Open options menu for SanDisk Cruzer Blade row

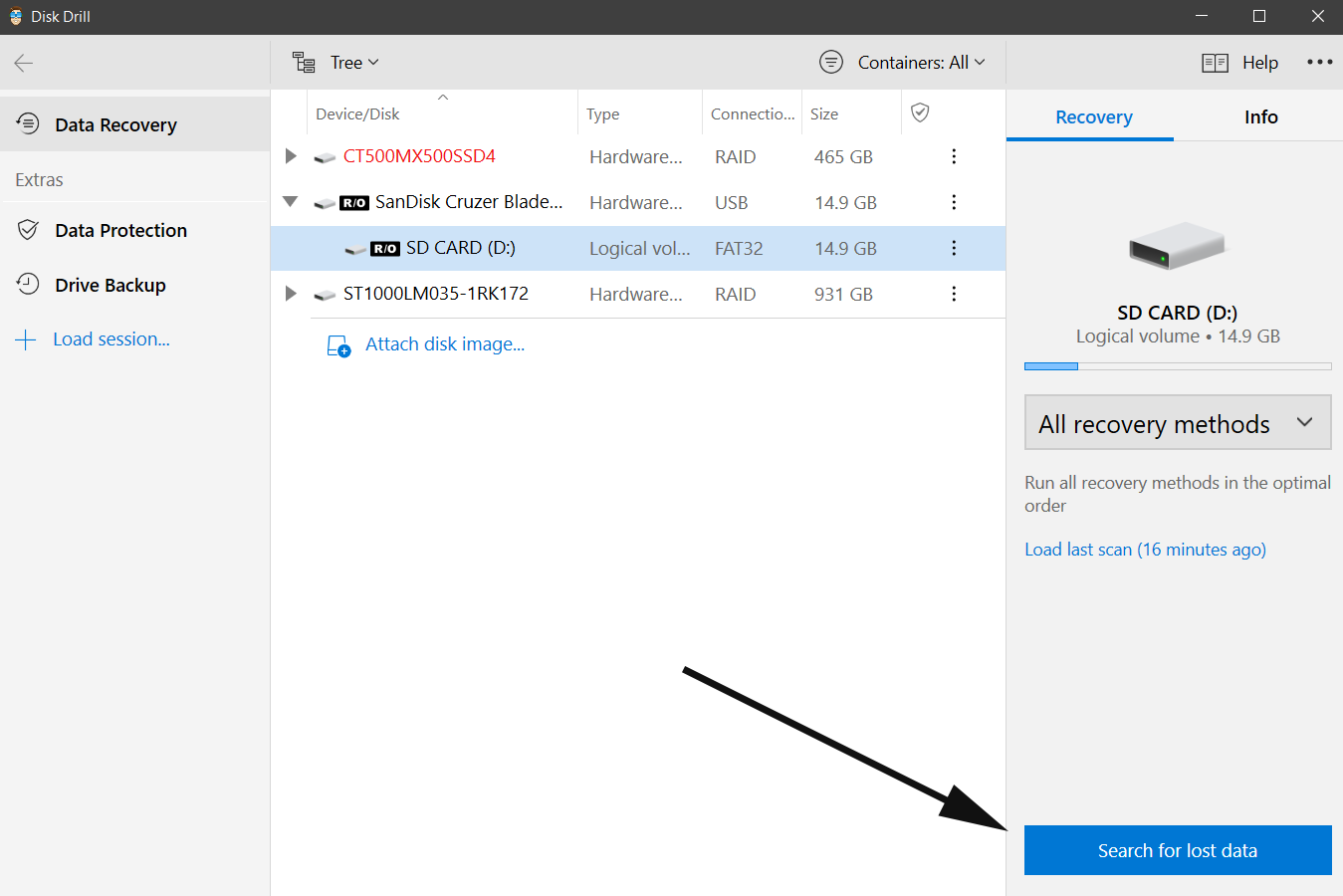pos(954,202)
